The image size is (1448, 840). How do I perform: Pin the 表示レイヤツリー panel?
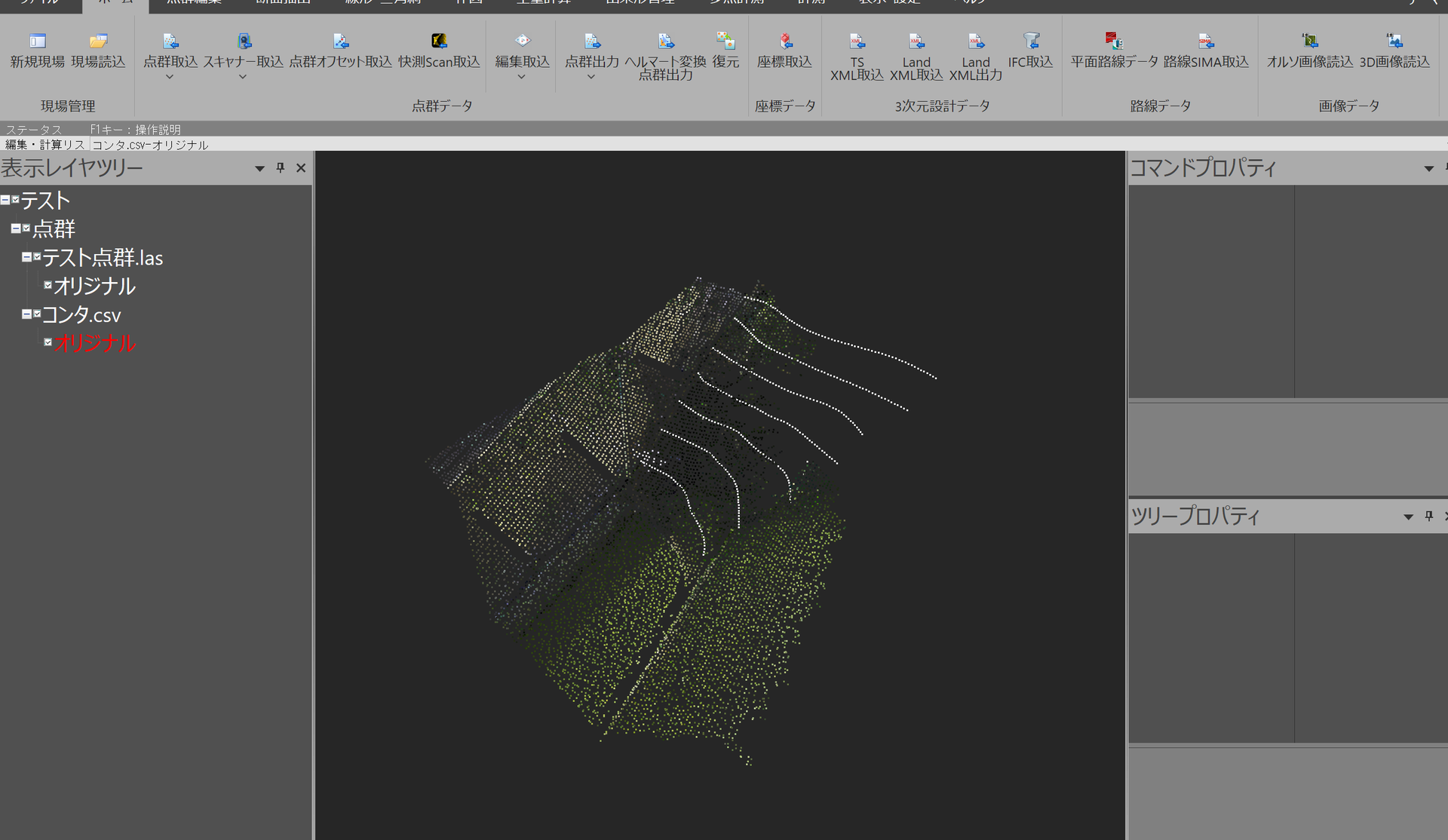tap(281, 167)
